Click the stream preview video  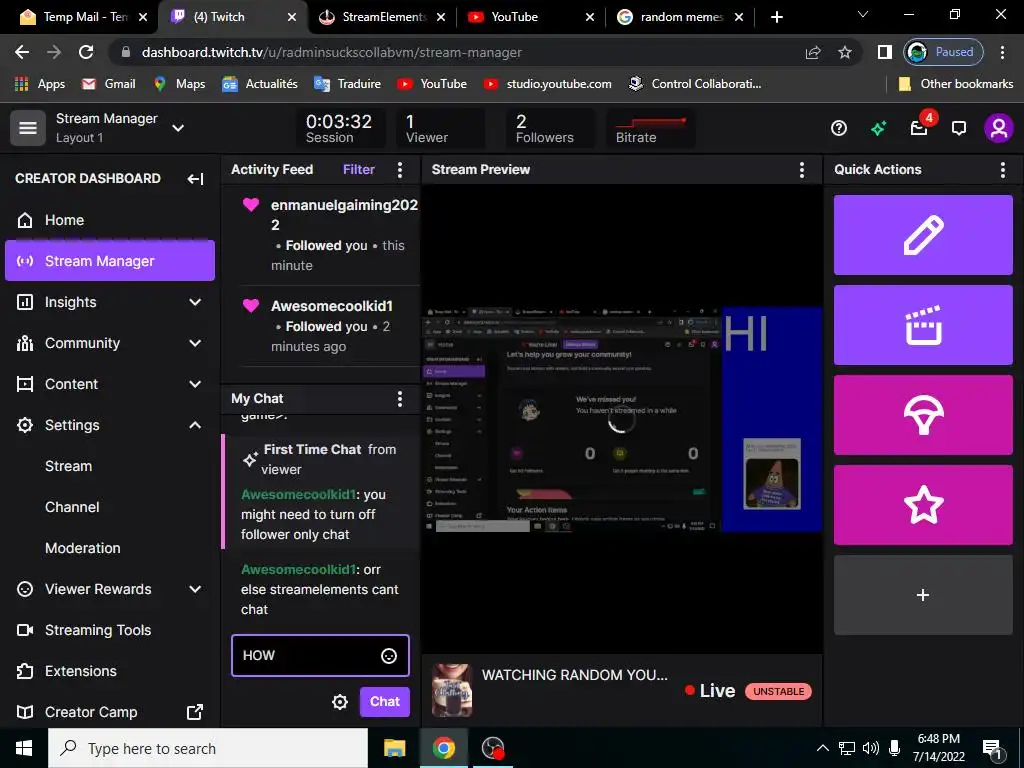622,419
